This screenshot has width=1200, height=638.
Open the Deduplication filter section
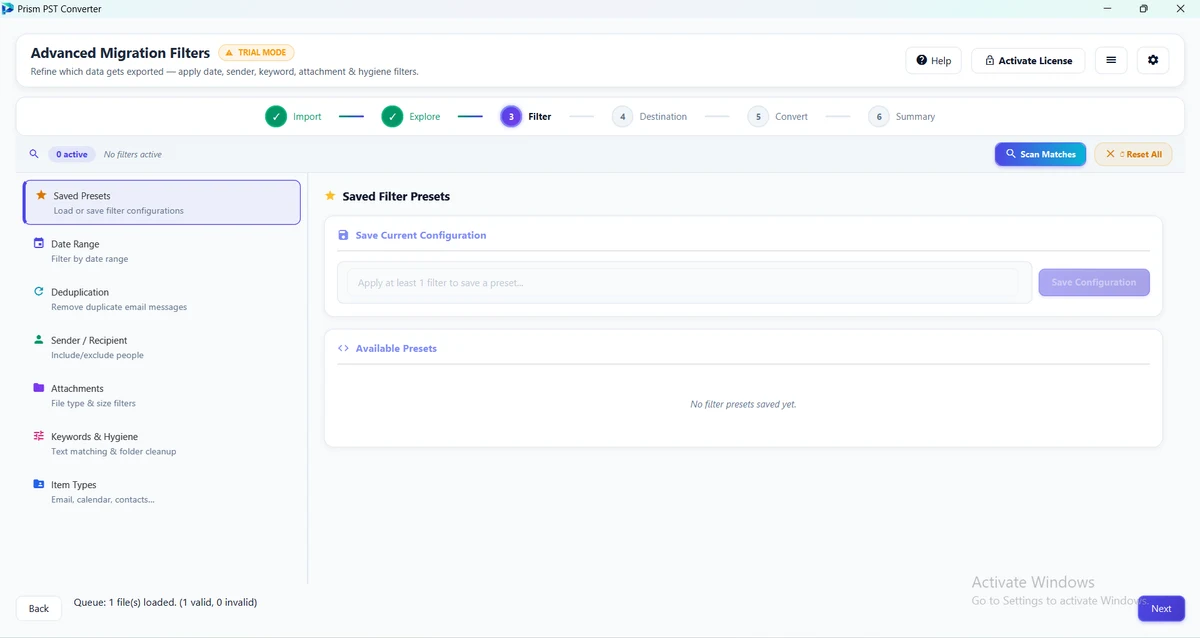point(162,299)
